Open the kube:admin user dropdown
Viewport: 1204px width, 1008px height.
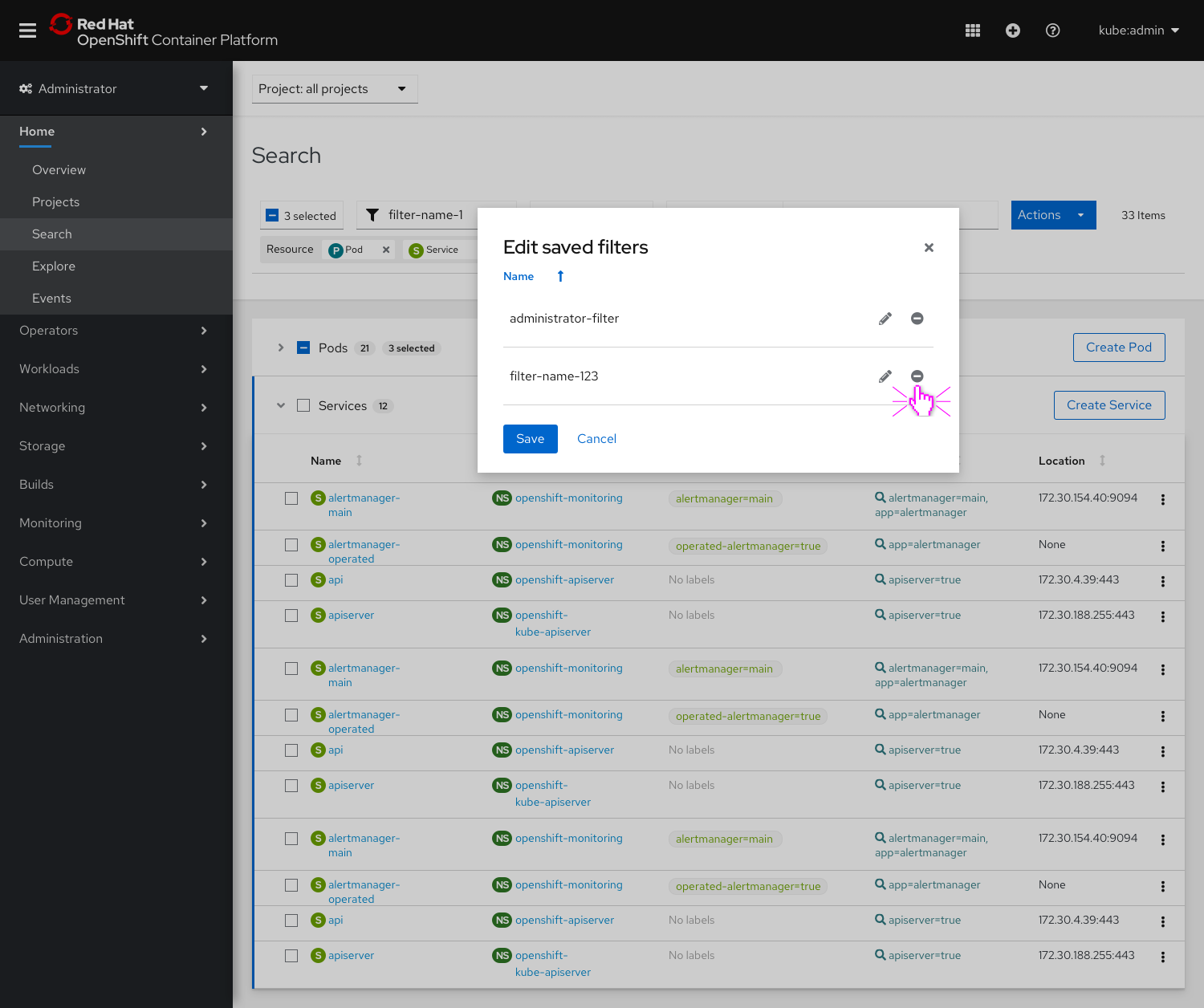1138,30
